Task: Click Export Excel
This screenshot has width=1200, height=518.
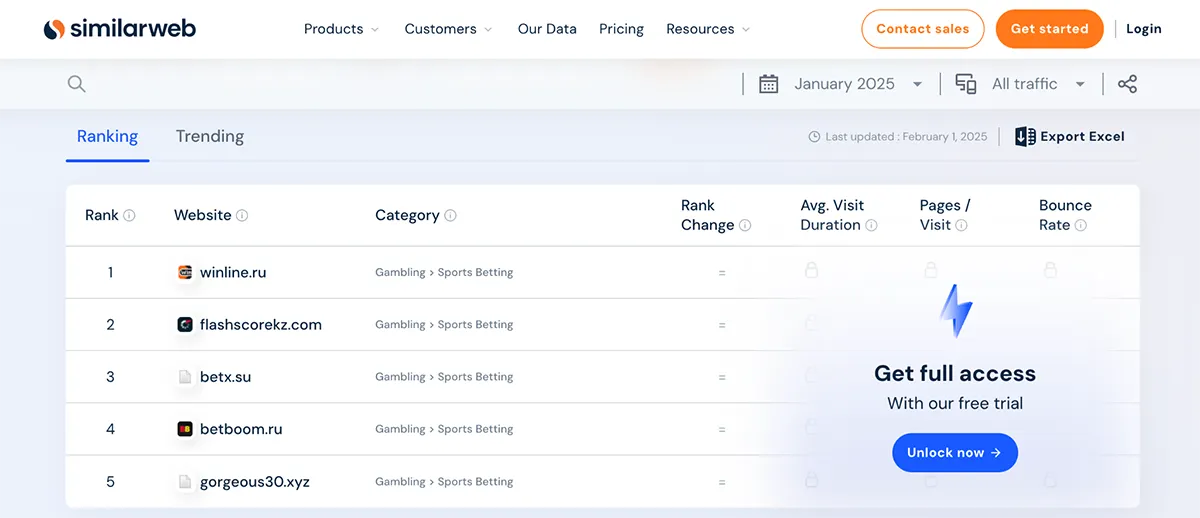Action: coord(1070,137)
